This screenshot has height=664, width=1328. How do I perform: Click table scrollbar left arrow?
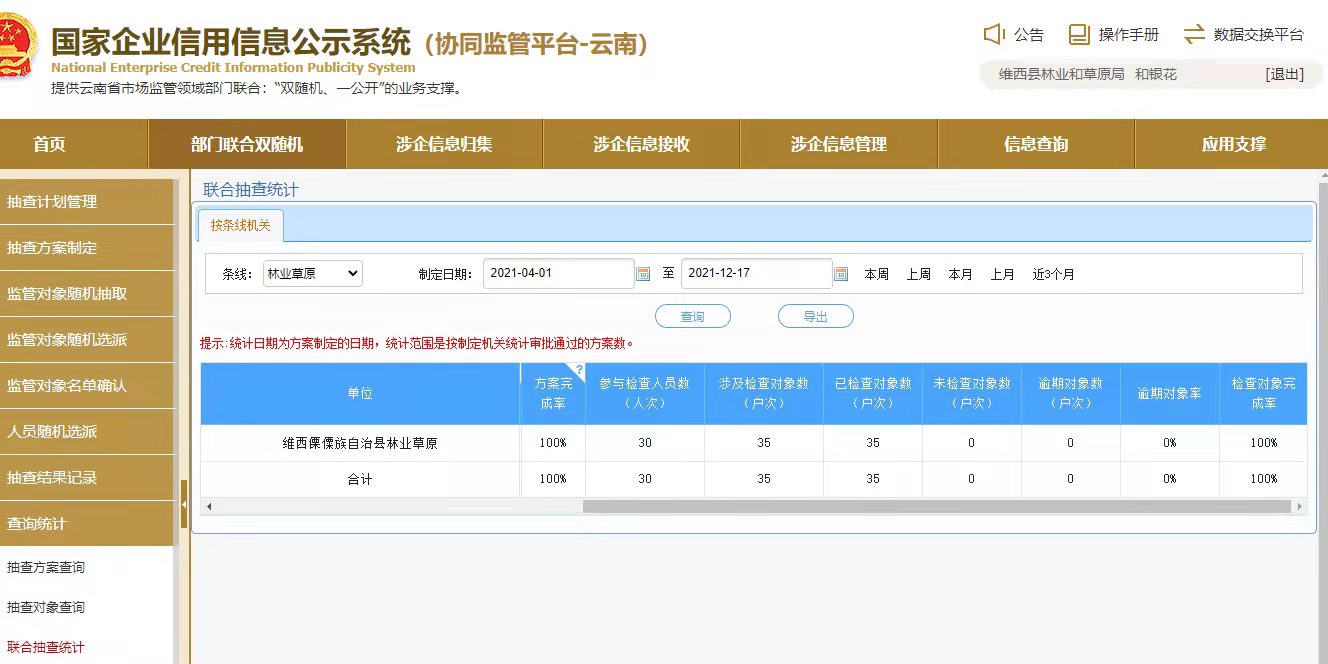pos(209,507)
